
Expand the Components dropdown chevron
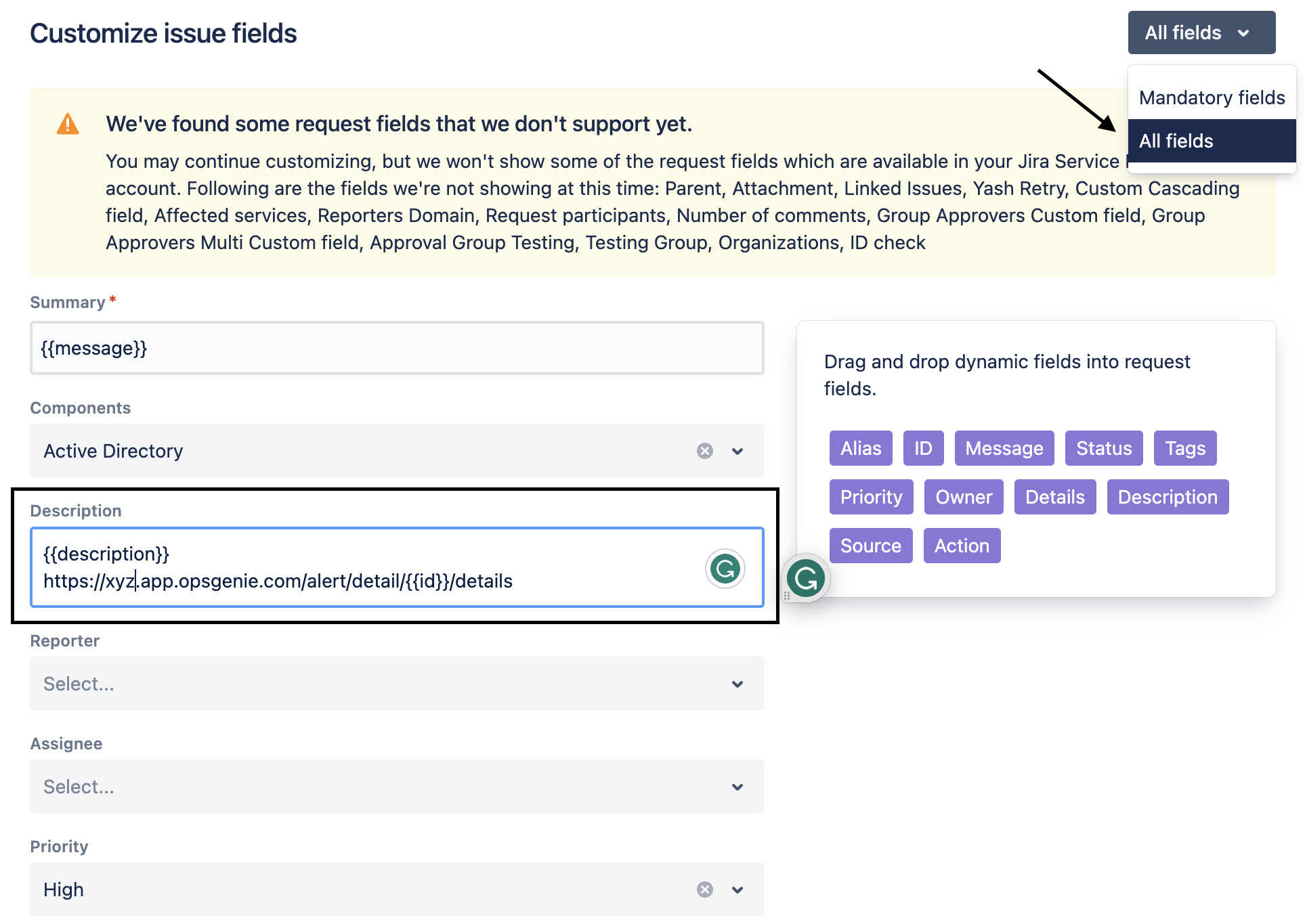(x=737, y=451)
